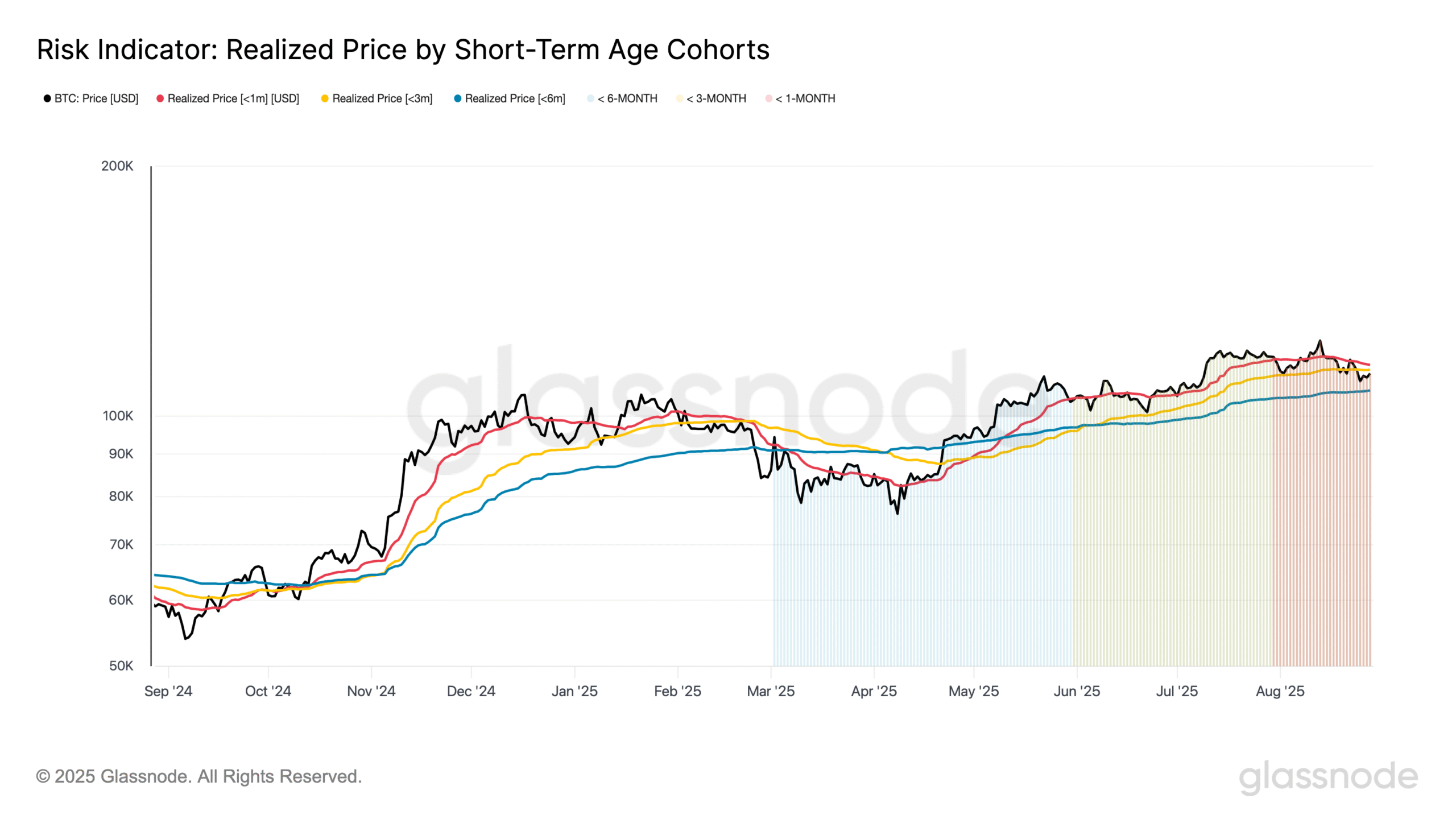The image size is (1456, 819).
Task: Click the Aug '25 x-axis label
Action: click(x=1280, y=691)
